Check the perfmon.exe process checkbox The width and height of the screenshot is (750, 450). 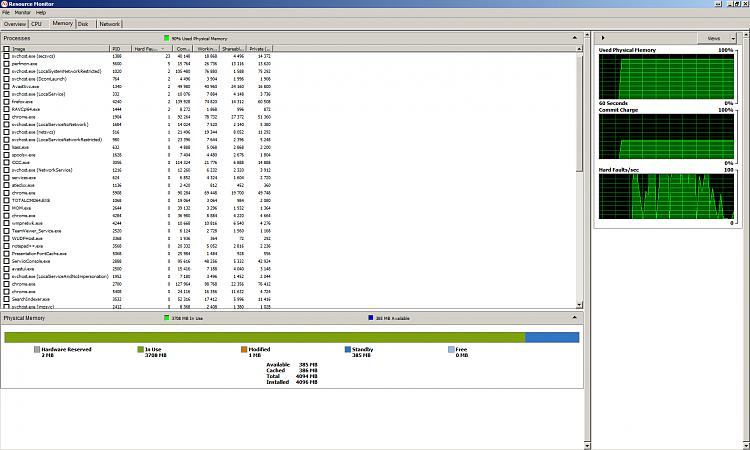(6, 64)
